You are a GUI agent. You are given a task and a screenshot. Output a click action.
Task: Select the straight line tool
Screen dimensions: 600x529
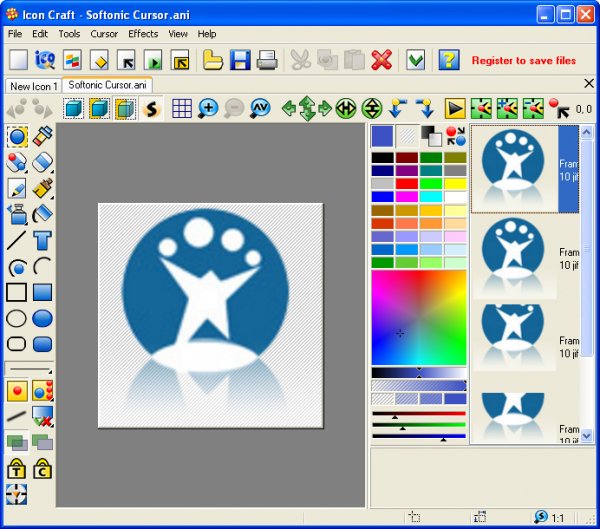coord(17,240)
